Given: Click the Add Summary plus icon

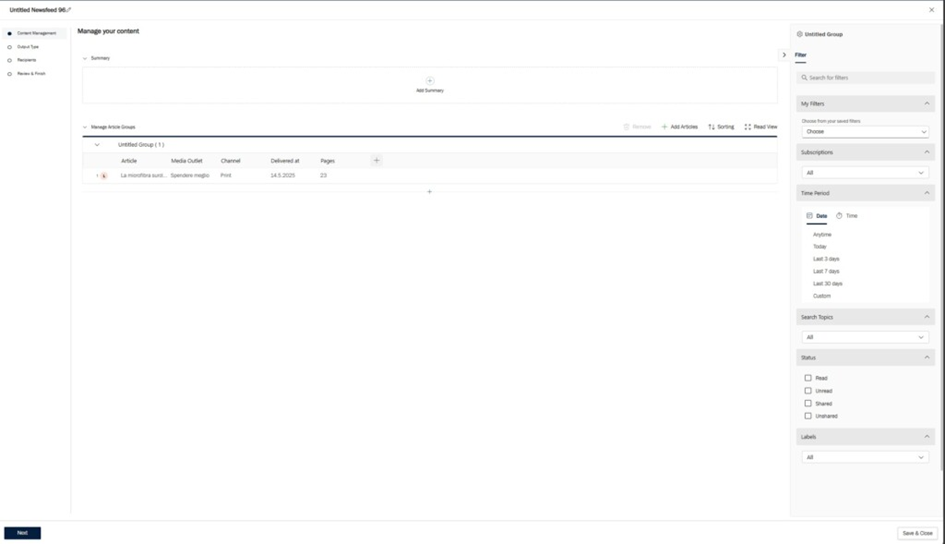Looking at the screenshot, I should [430, 81].
